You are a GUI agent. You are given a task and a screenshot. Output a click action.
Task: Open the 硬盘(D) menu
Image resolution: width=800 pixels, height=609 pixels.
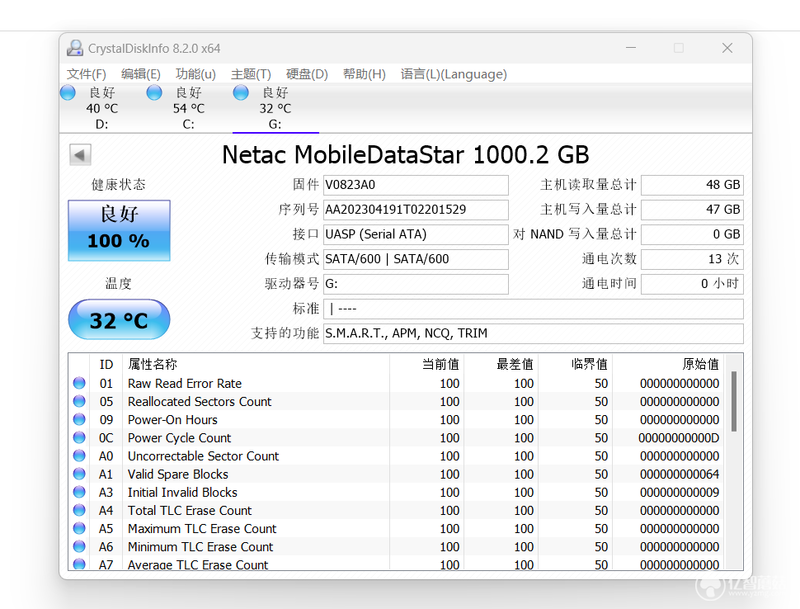pyautogui.click(x=307, y=74)
